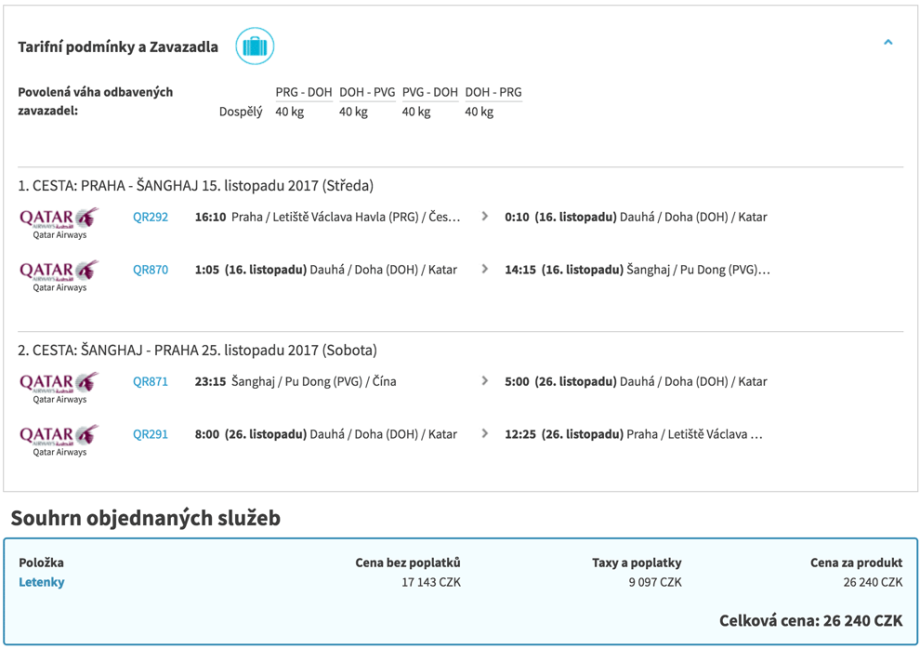
Task: Click the Qatar Airways logo for flight QR292
Action: pyautogui.click(x=59, y=220)
